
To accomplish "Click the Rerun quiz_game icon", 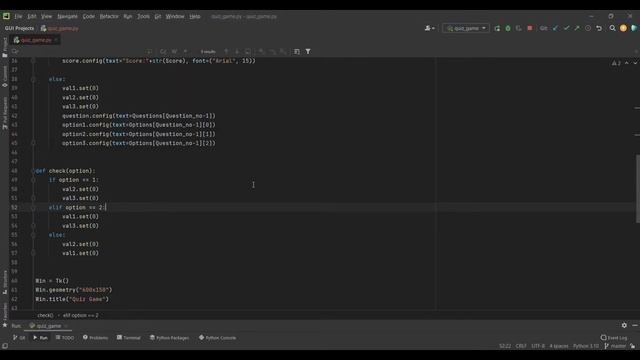I will coord(497,28).
